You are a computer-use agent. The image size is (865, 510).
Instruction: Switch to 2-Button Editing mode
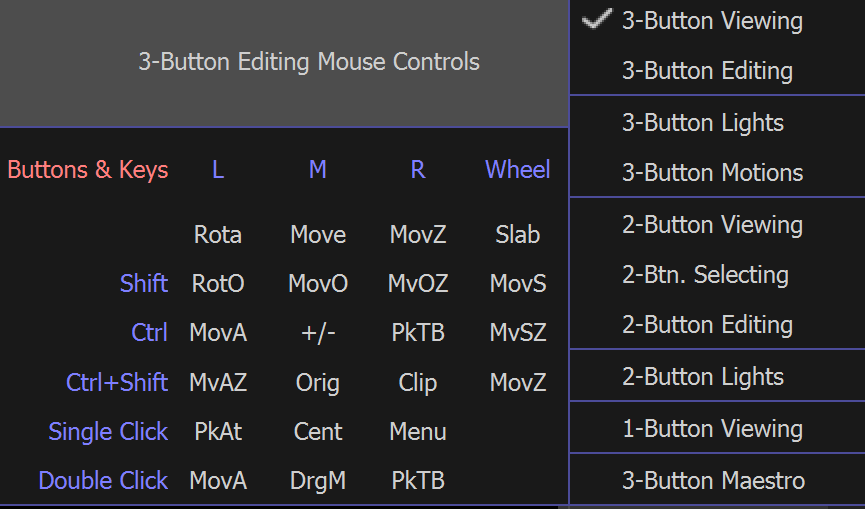coord(707,325)
